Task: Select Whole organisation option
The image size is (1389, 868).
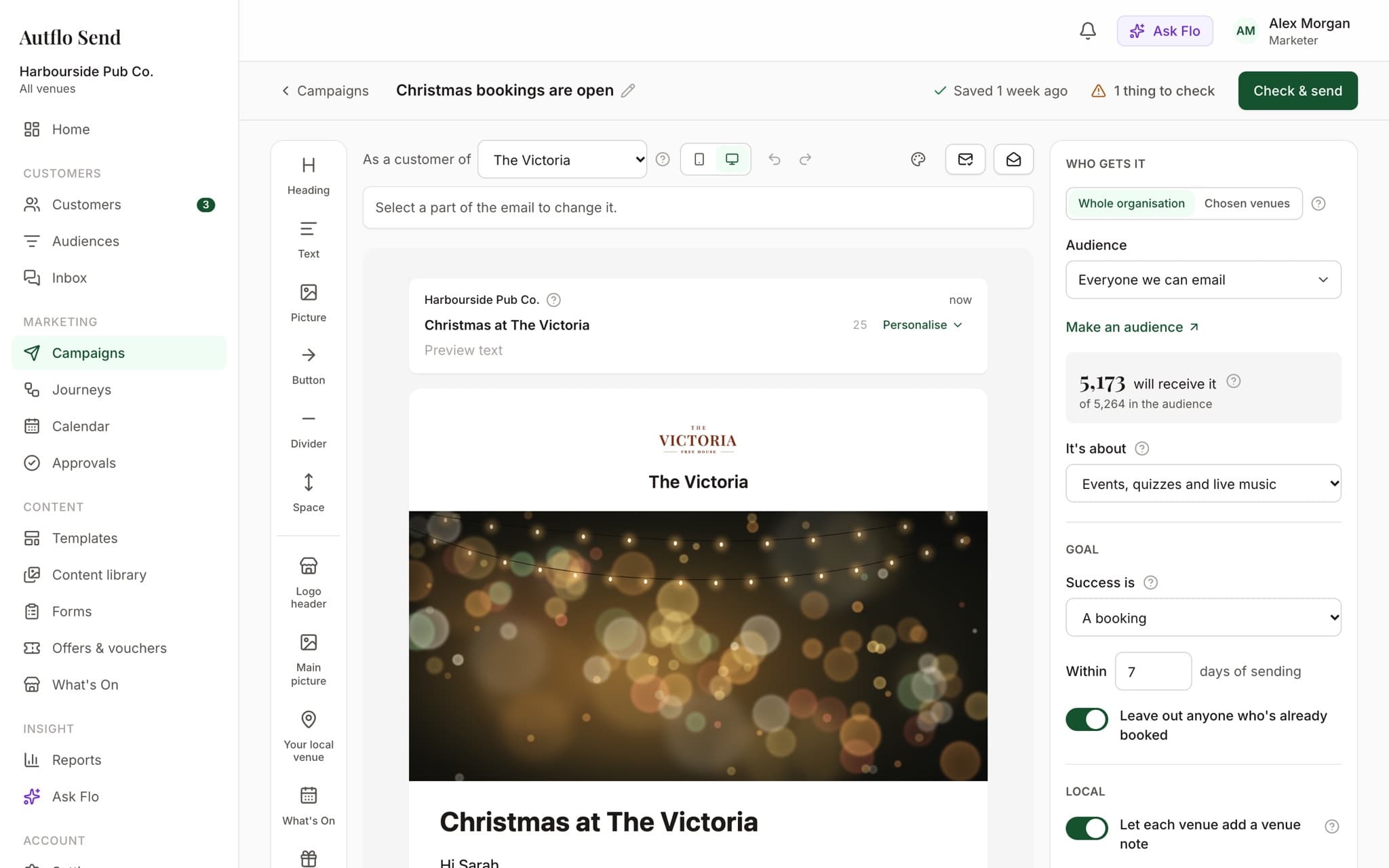Action: pos(1131,203)
